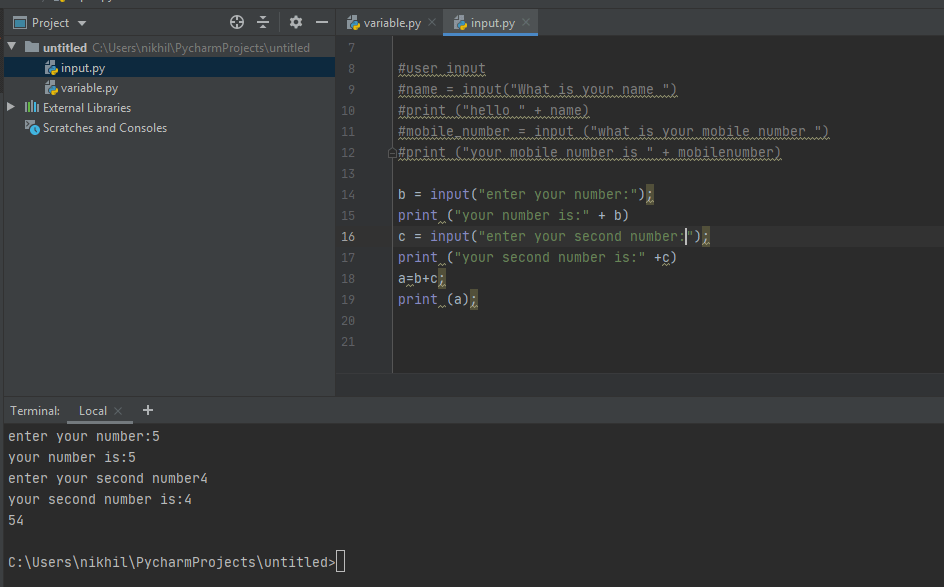Expand the External Libraries node
Screen dimensions: 944x587
[x=11, y=107]
